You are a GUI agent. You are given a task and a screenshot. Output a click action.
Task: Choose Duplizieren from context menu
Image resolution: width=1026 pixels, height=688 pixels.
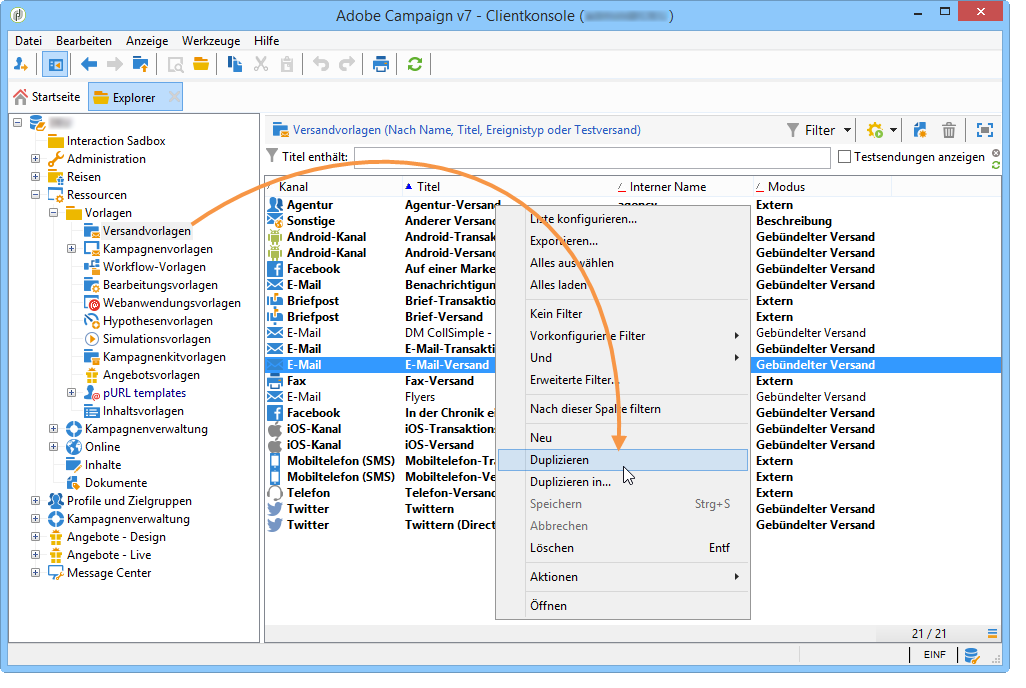click(x=622, y=460)
